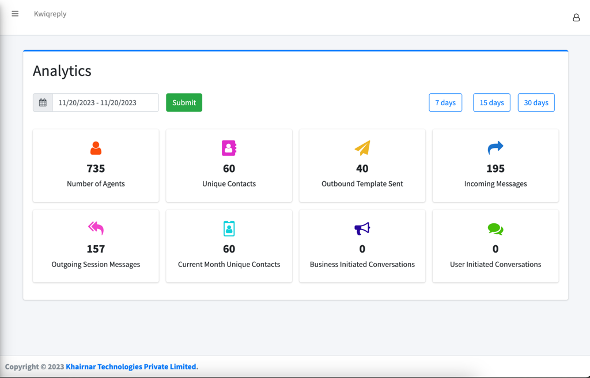The width and height of the screenshot is (590, 378).
Task: Click the Unique Contacts label
Action: click(229, 184)
